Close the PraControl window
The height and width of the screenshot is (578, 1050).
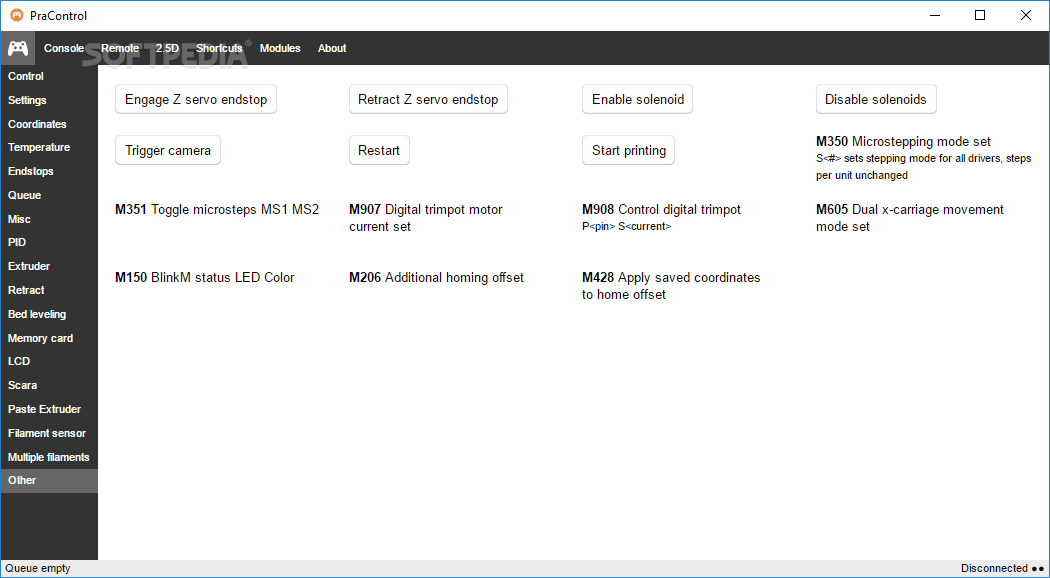1025,15
